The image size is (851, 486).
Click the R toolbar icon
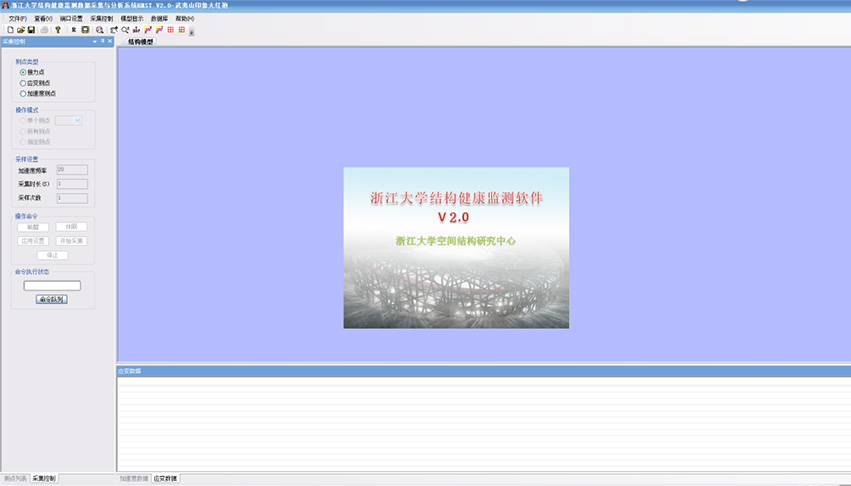tap(74, 30)
